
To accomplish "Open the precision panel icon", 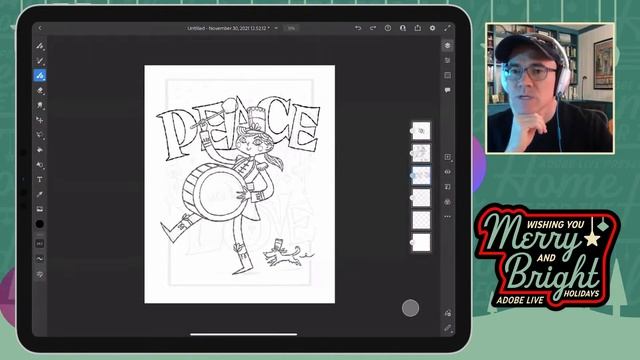I will 447,76.
